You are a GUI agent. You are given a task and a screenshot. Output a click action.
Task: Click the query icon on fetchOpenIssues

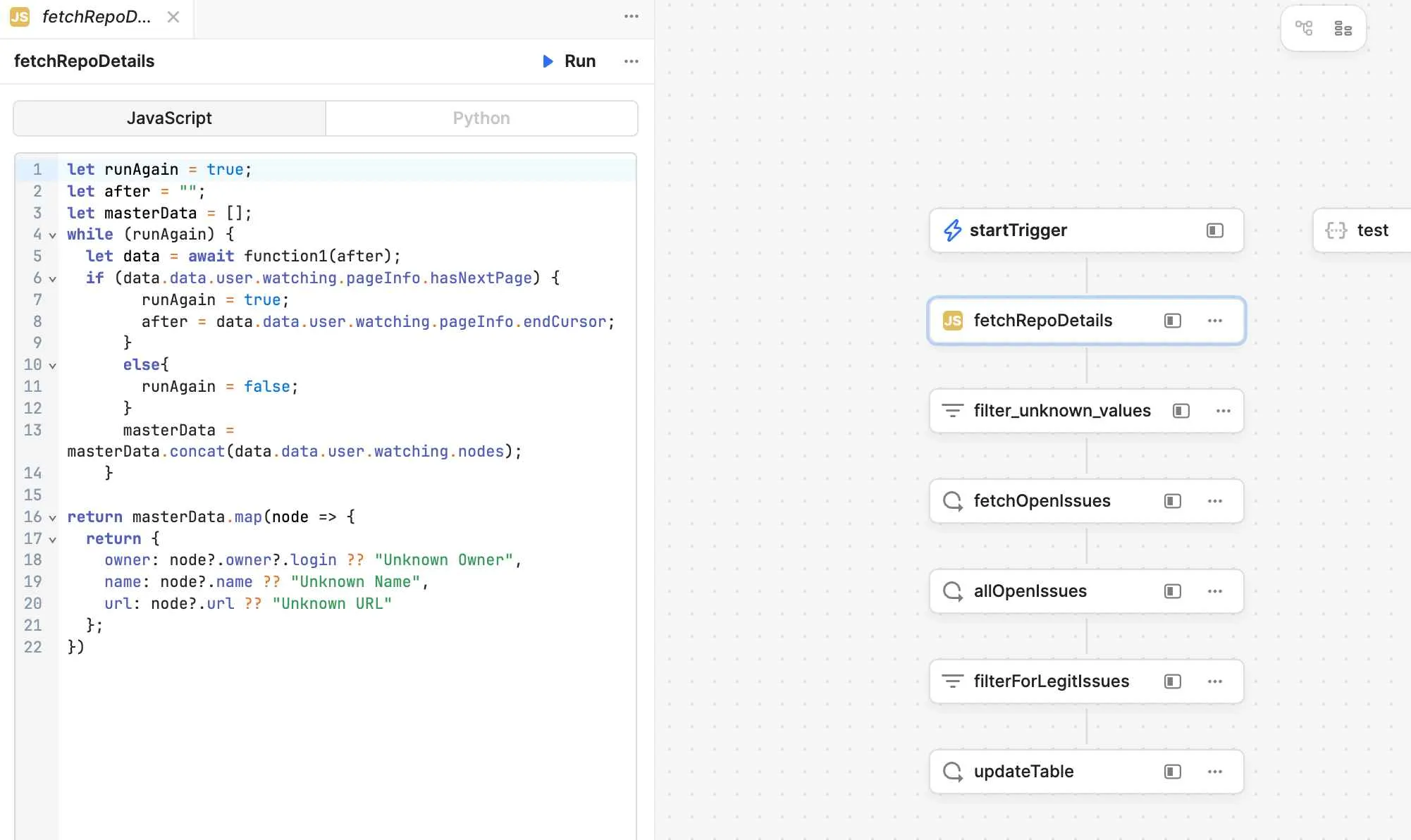(x=953, y=501)
